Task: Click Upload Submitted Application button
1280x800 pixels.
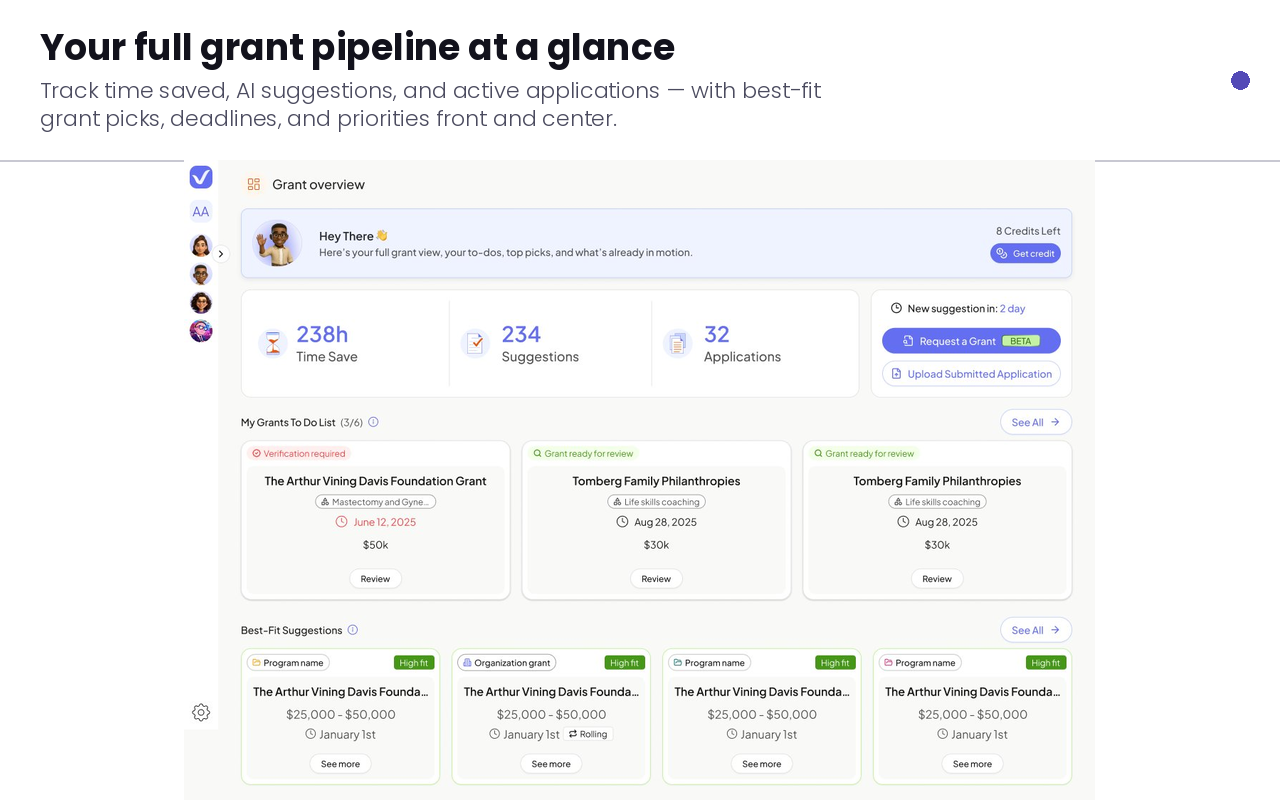Action: pyautogui.click(x=971, y=374)
